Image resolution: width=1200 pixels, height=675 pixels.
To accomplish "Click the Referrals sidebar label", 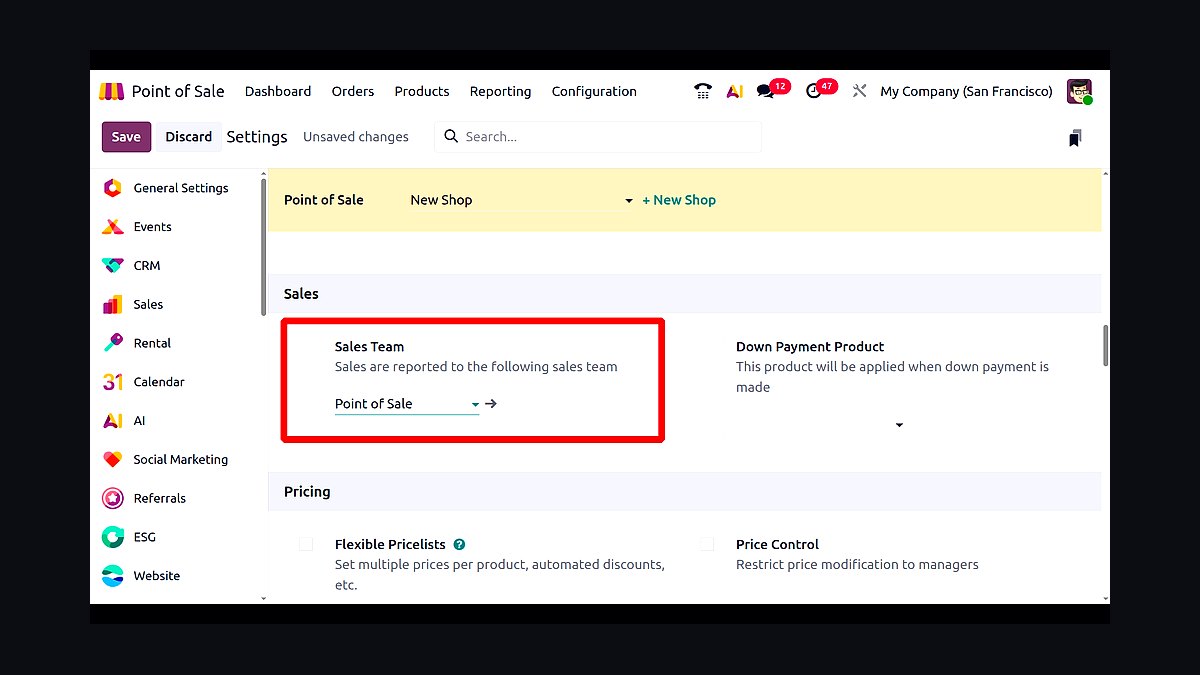I will 160,498.
